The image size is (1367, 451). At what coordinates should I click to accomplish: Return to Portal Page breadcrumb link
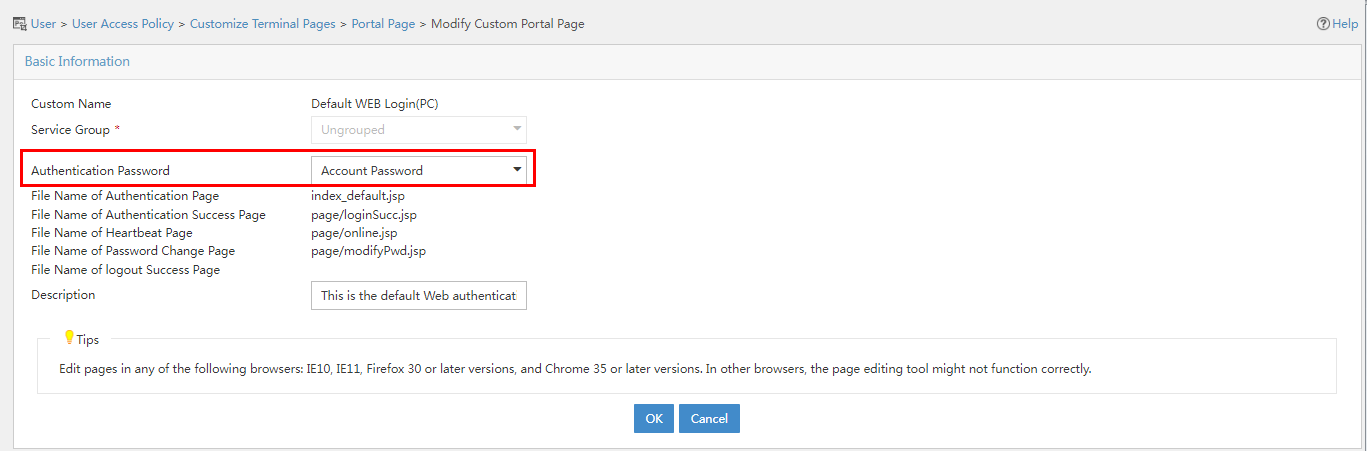click(383, 24)
